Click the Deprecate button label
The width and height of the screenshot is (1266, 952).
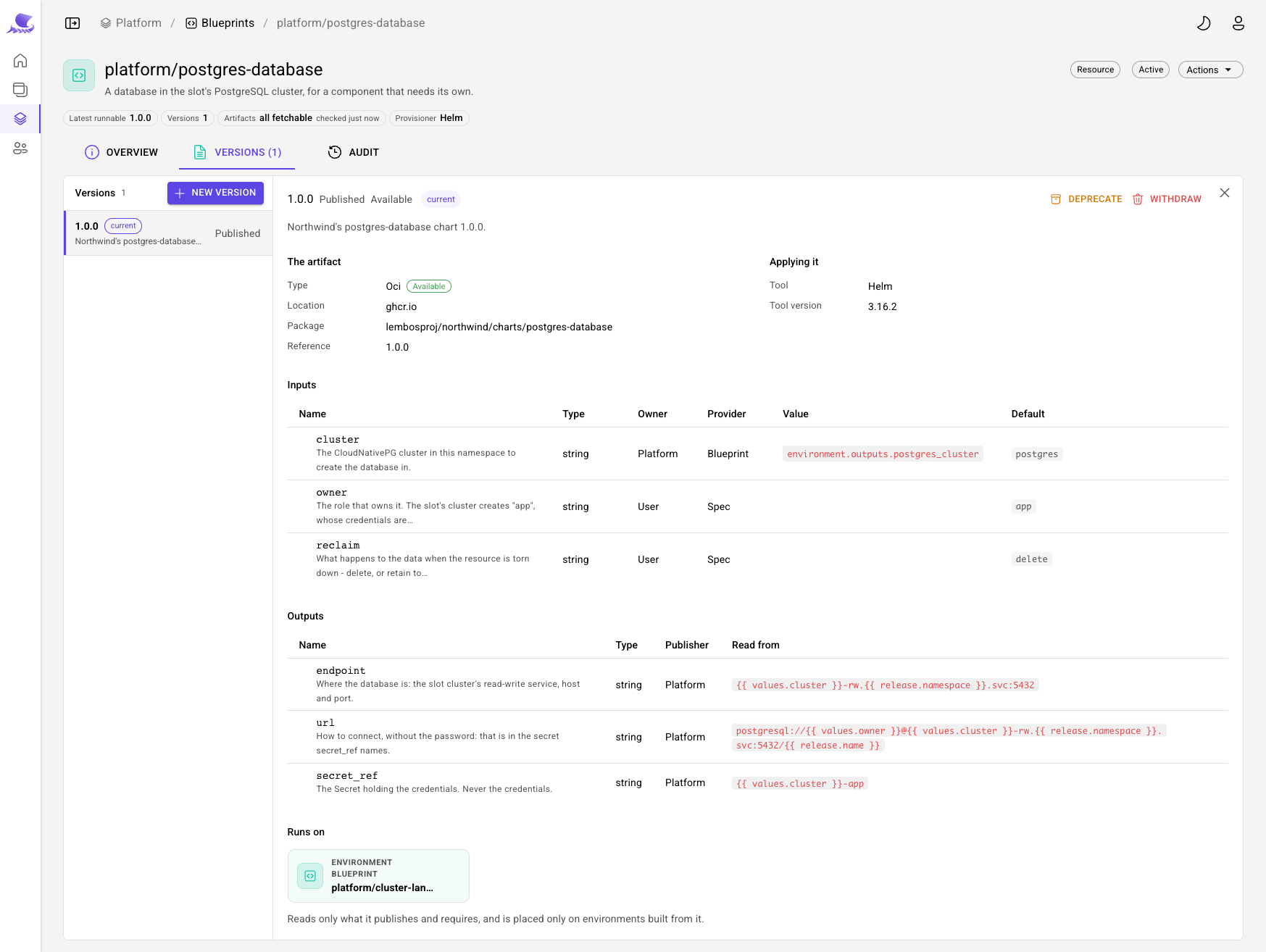coord(1095,199)
